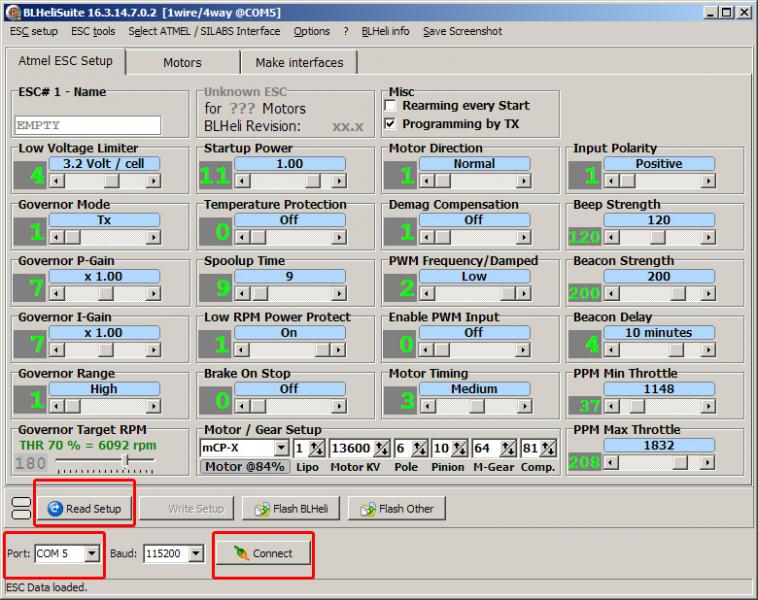The image size is (758, 600).
Task: Click the Flash Other button
Action: pos(397,509)
